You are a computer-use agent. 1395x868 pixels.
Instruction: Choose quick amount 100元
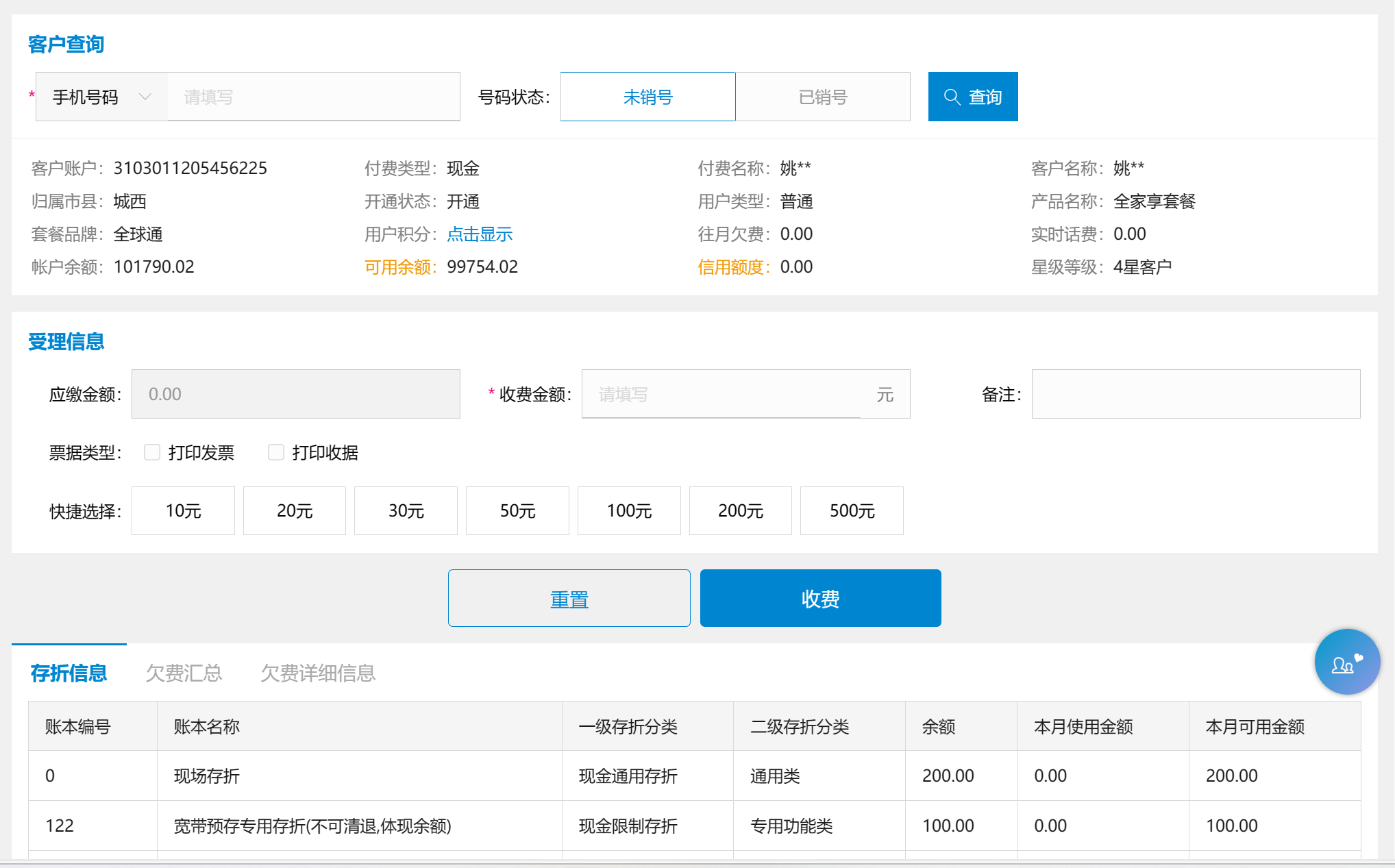(x=629, y=510)
